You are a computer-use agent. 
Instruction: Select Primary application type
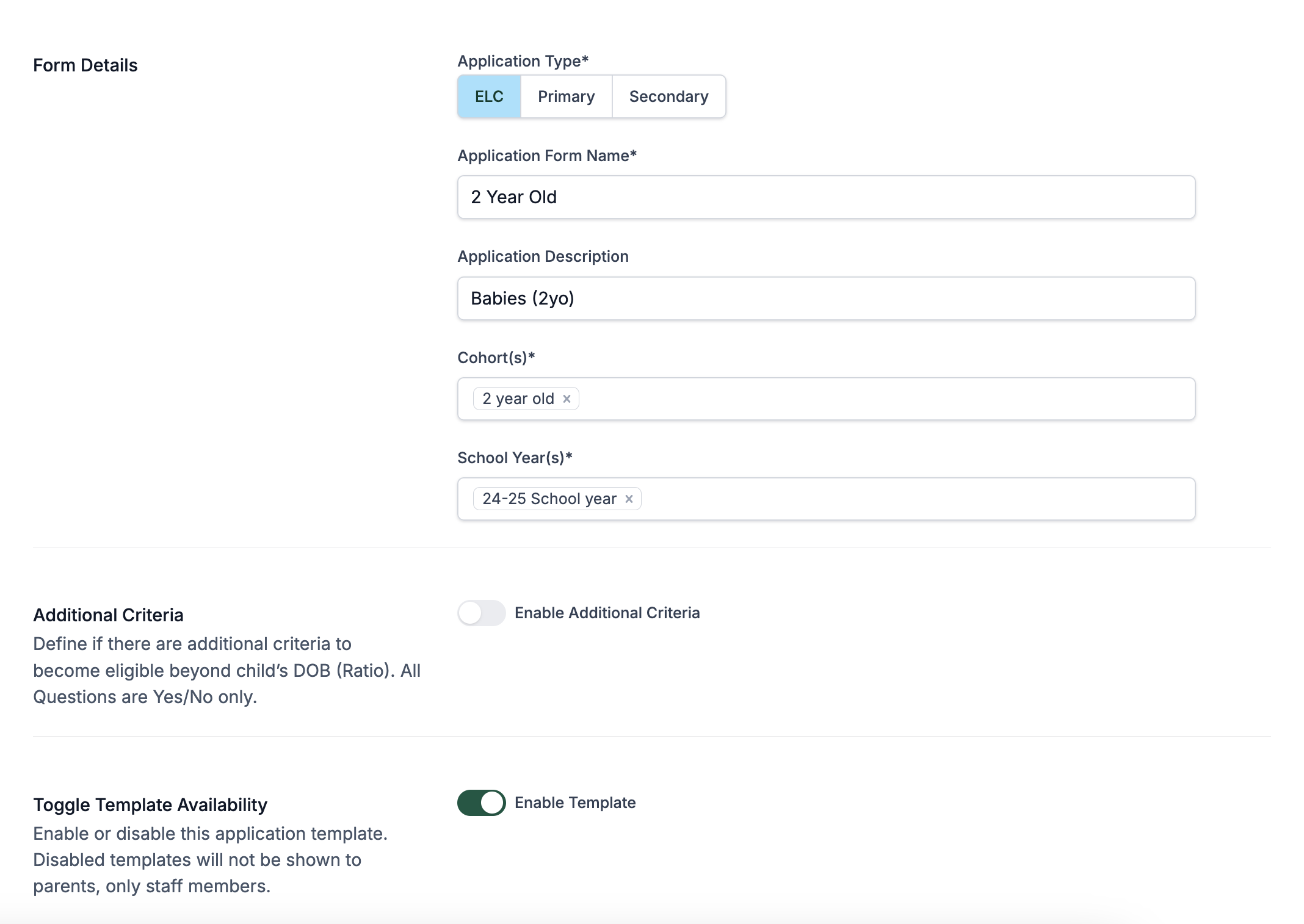pos(566,96)
